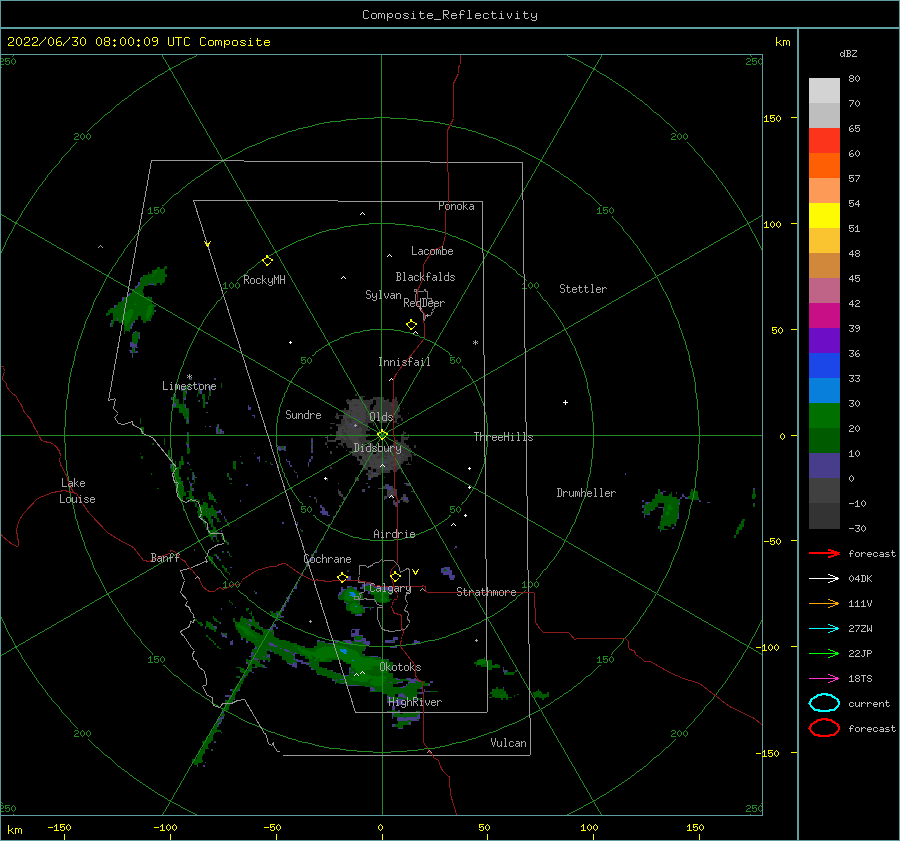The width and height of the screenshot is (900, 841).
Task: Select the orange 111V arrow icon
Action: pyautogui.click(x=824, y=603)
